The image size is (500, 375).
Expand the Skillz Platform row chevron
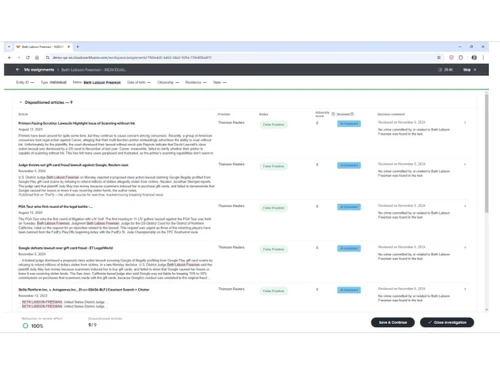[x=465, y=289]
